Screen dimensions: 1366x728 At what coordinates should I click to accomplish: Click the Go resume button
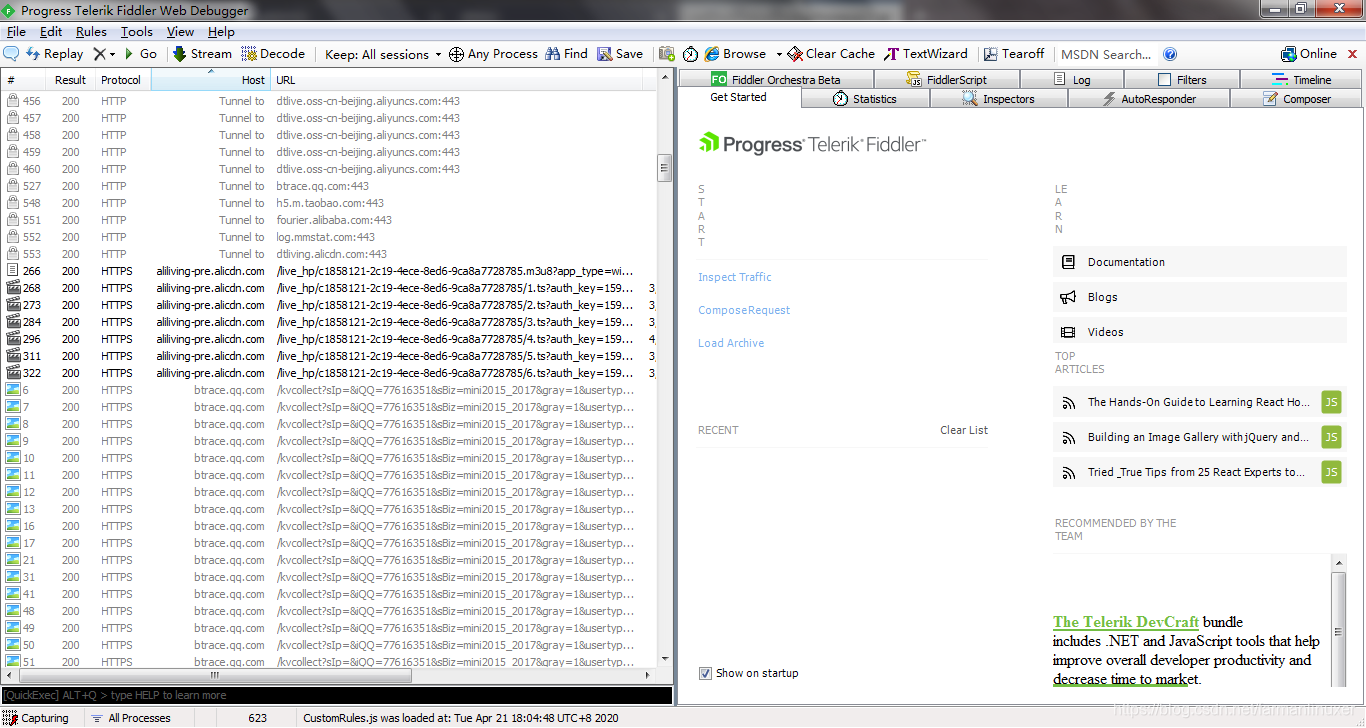coord(140,54)
